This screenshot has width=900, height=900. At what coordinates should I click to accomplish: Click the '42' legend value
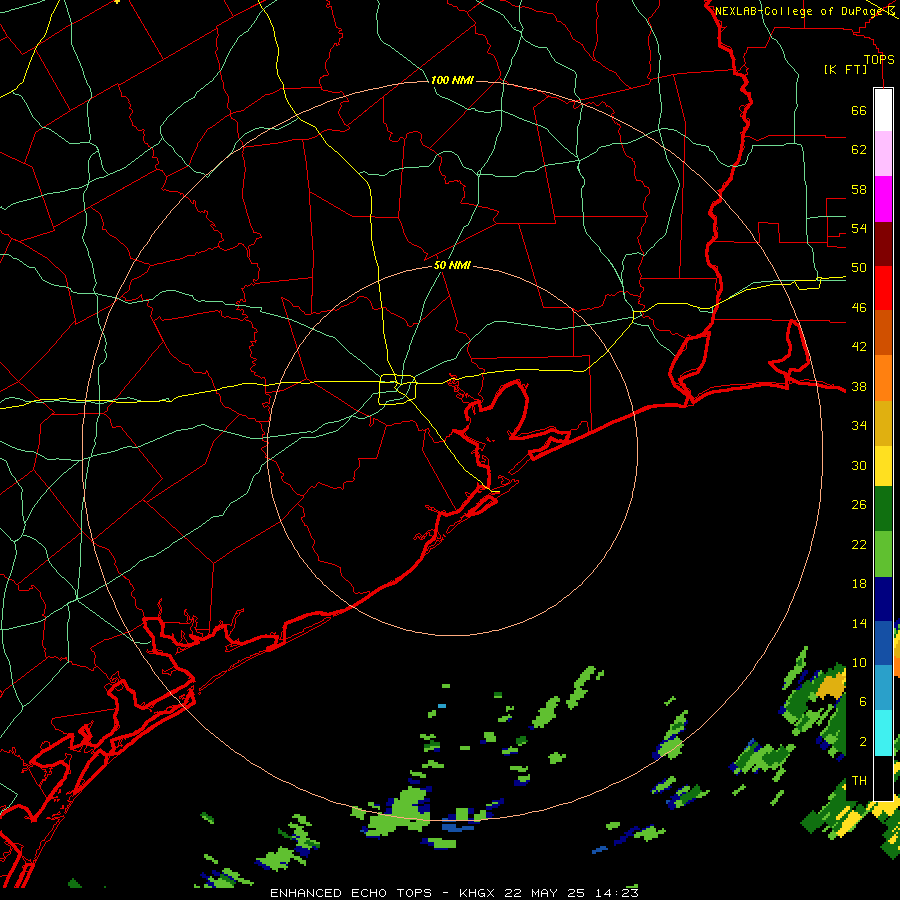point(859,346)
